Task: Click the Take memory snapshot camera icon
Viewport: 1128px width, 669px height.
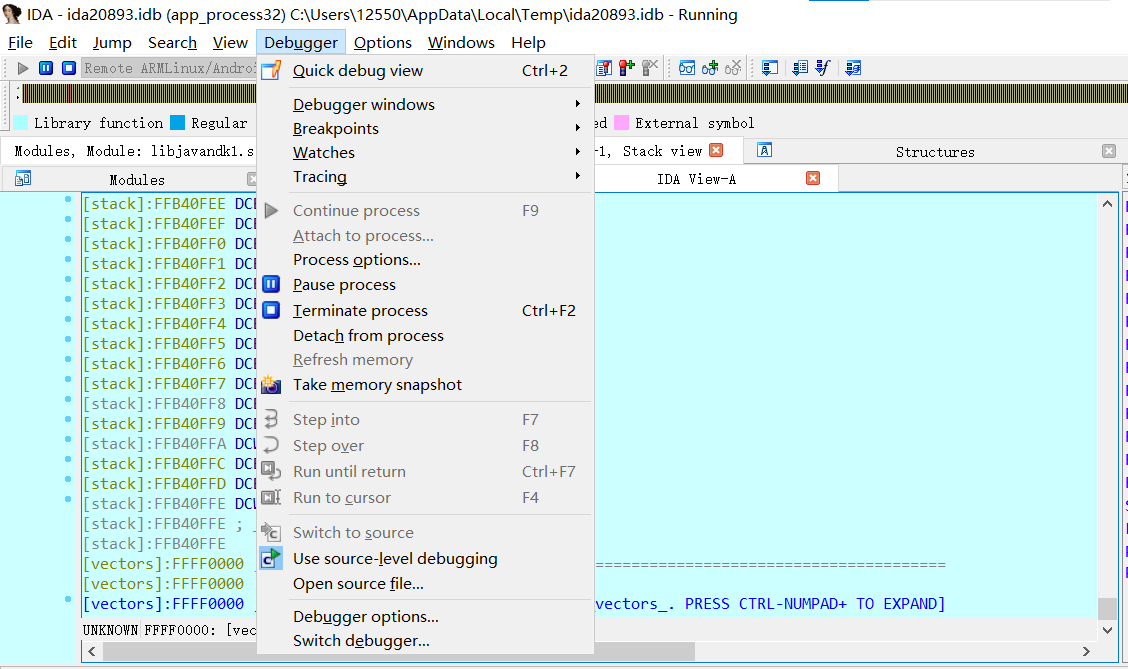Action: click(270, 385)
